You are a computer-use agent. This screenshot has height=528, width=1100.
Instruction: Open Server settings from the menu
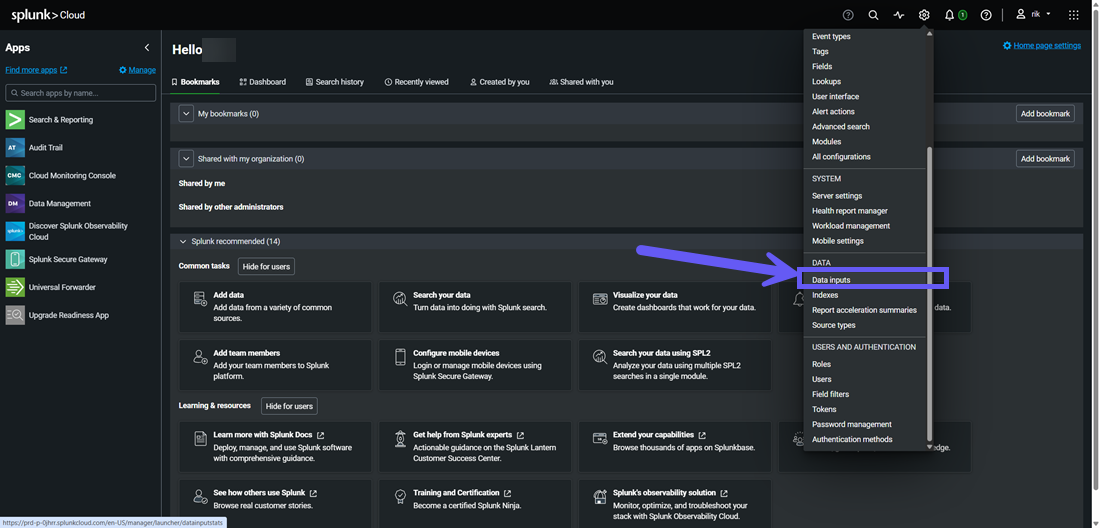pyautogui.click(x=837, y=196)
